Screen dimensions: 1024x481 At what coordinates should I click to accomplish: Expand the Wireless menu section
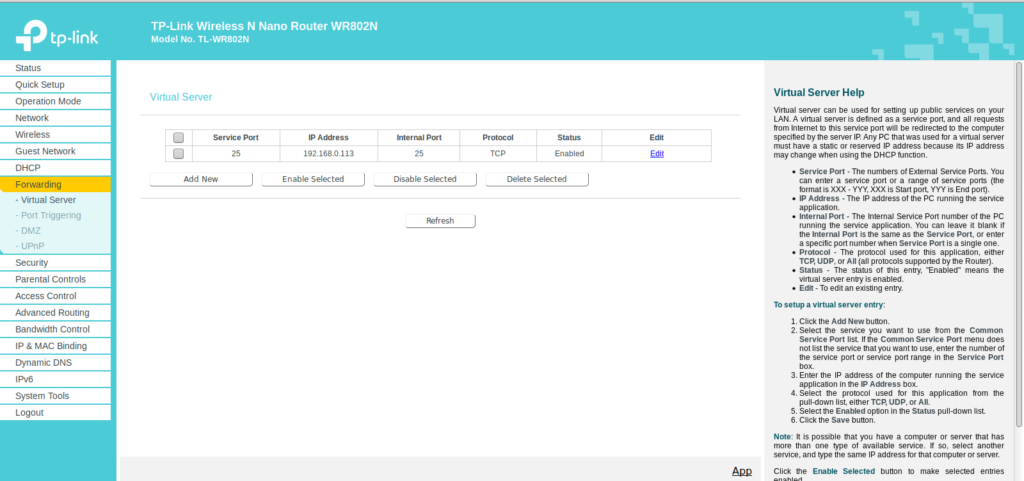[32, 134]
